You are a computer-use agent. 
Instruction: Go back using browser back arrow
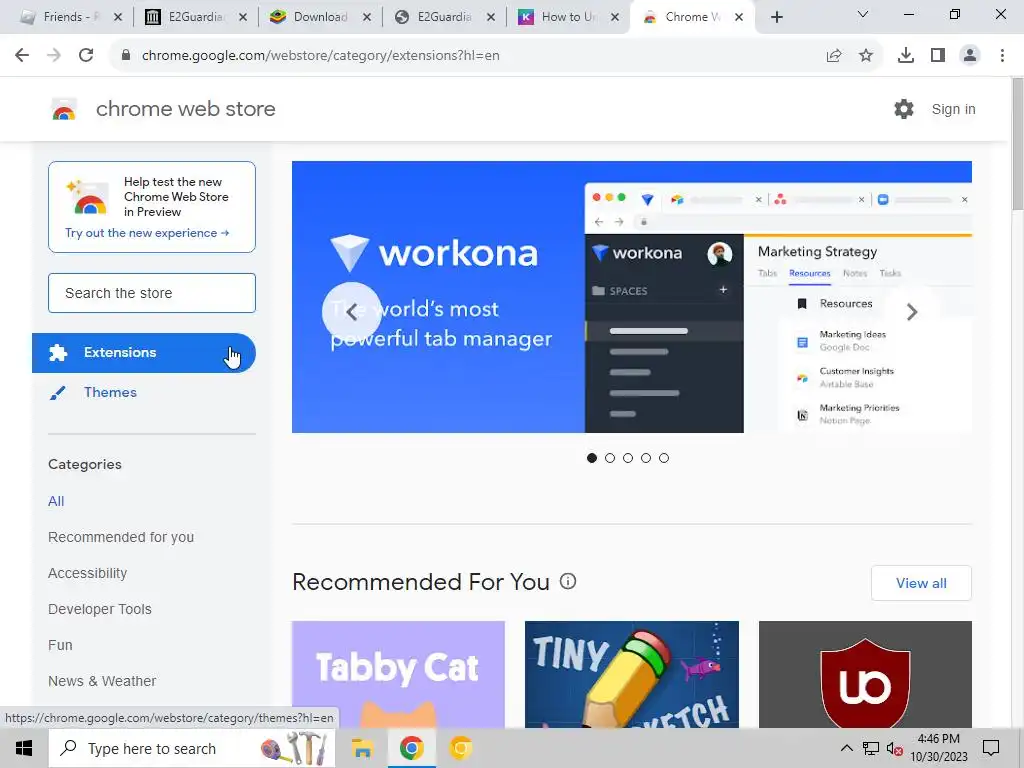point(22,56)
